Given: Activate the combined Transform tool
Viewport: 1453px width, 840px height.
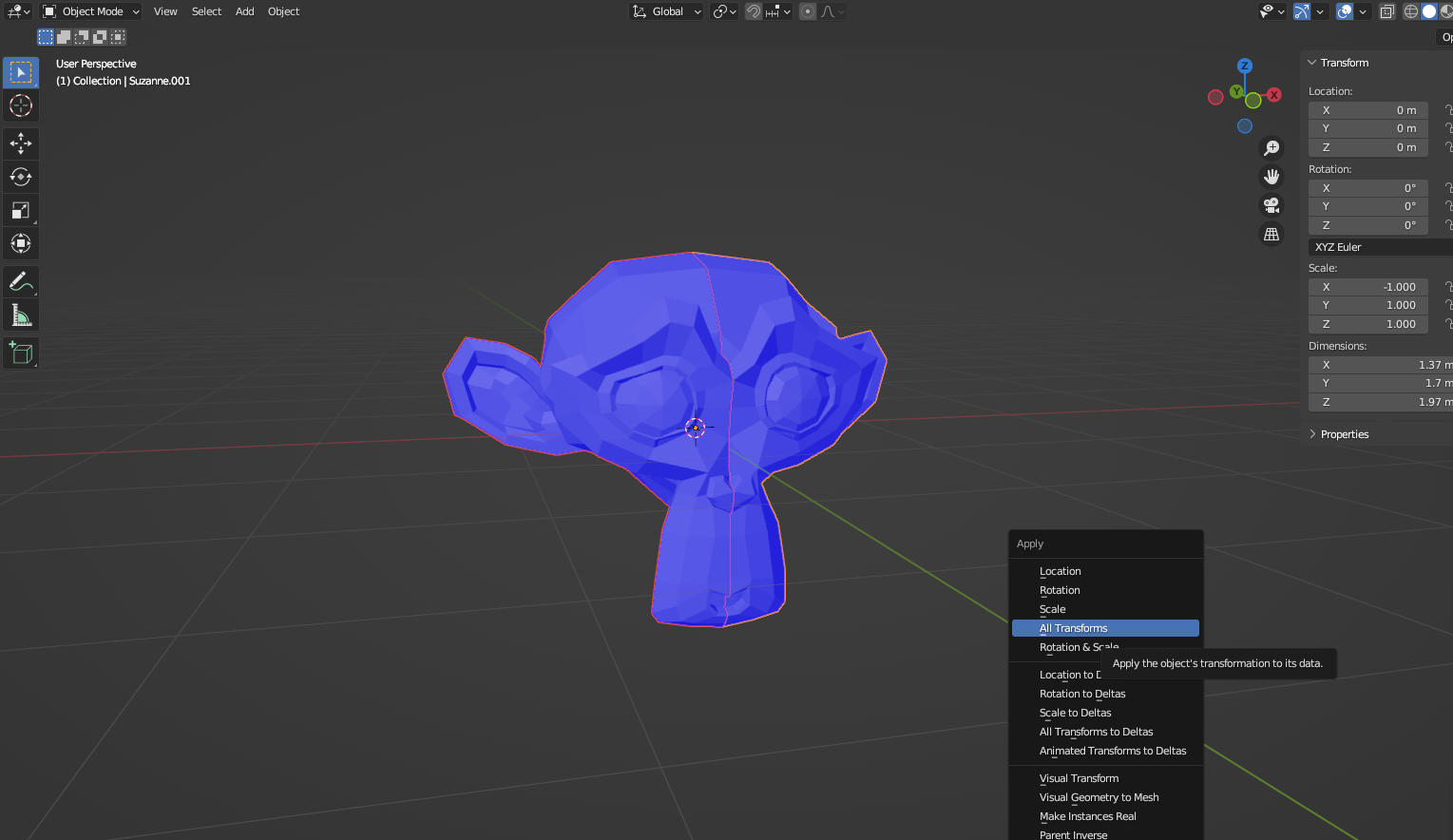Looking at the screenshot, I should coord(21,243).
